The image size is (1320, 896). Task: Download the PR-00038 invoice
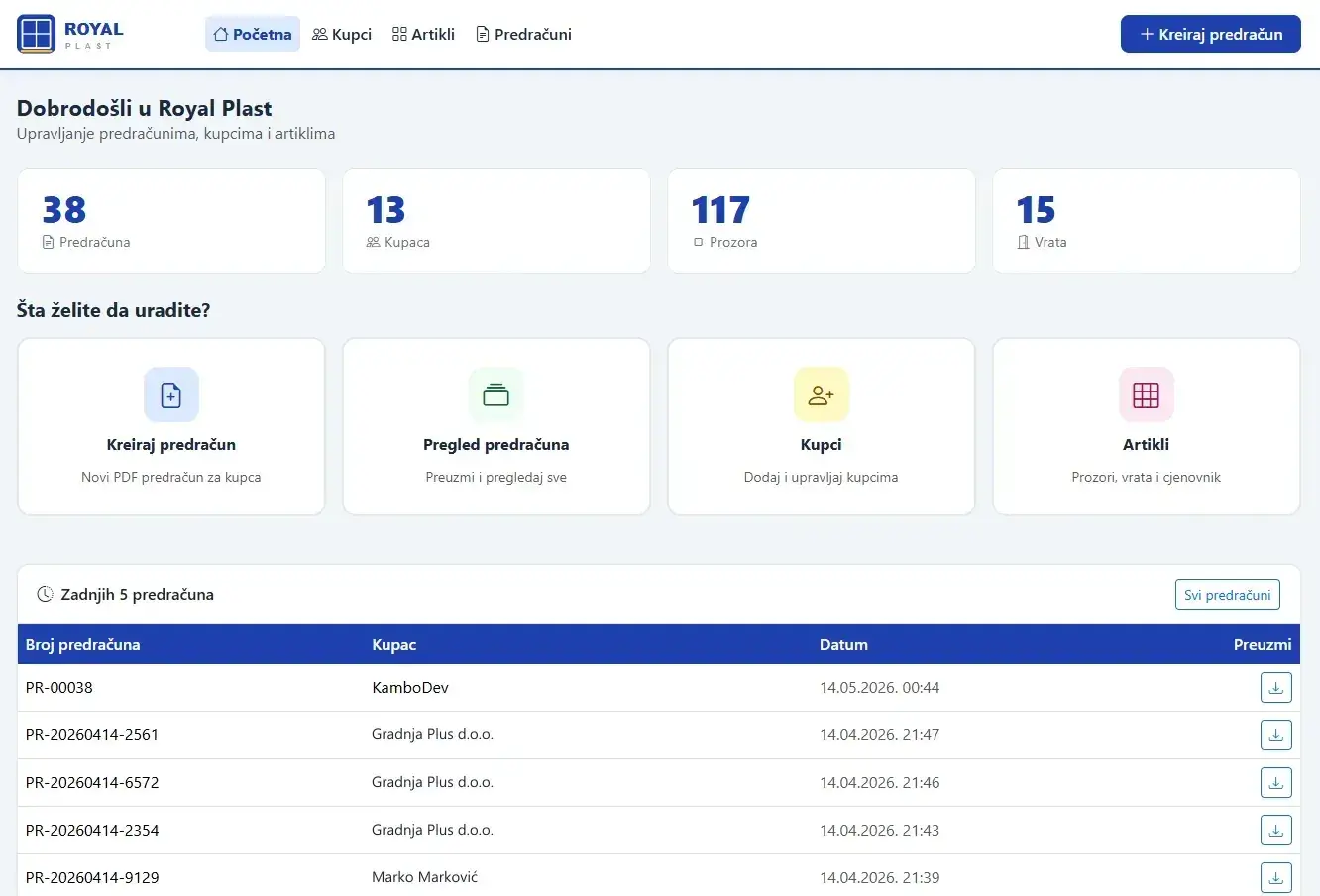click(1276, 688)
